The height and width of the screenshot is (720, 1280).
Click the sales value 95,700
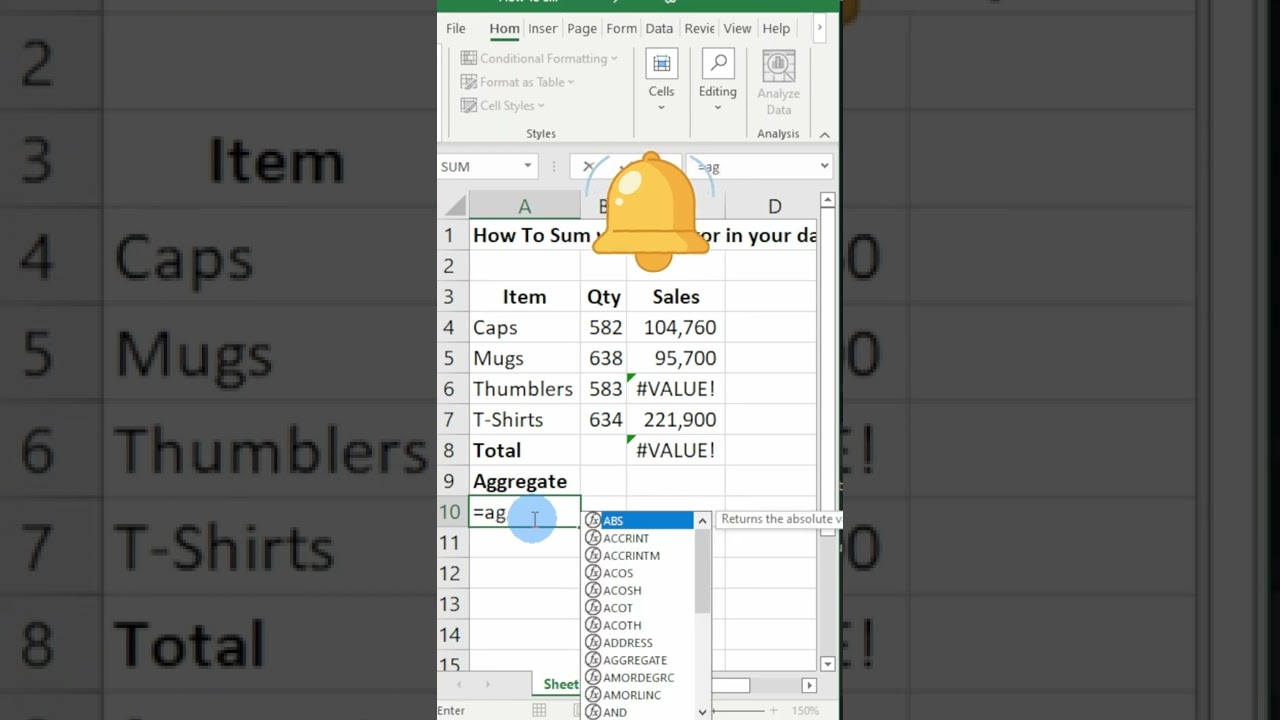click(676, 358)
